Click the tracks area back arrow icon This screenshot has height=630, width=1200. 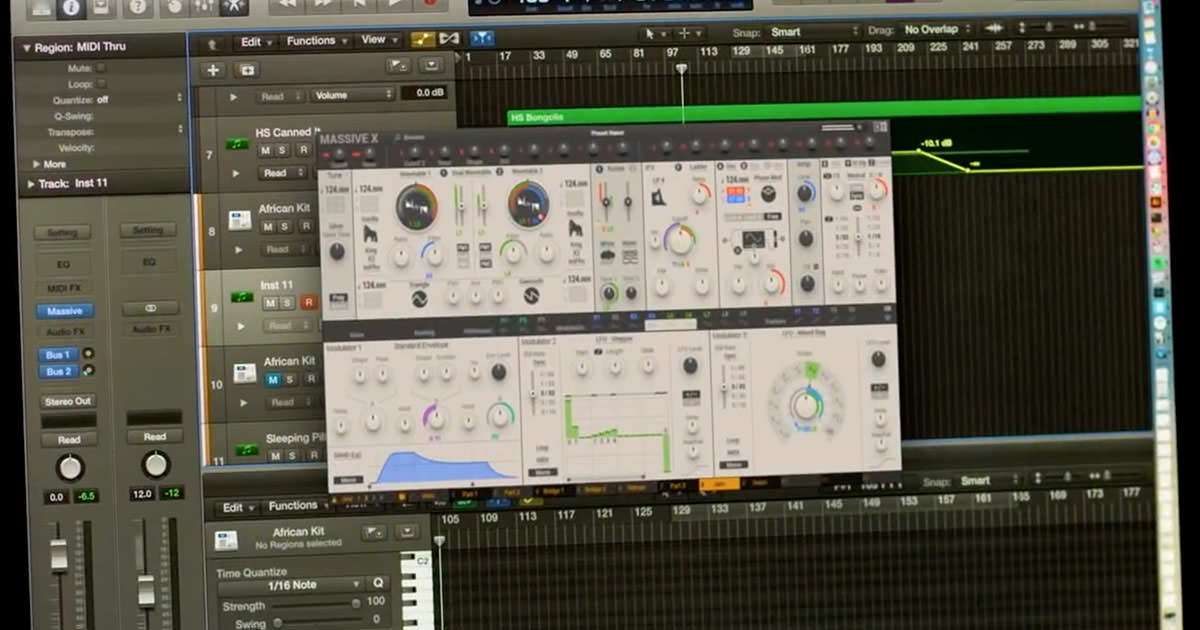(x=212, y=43)
